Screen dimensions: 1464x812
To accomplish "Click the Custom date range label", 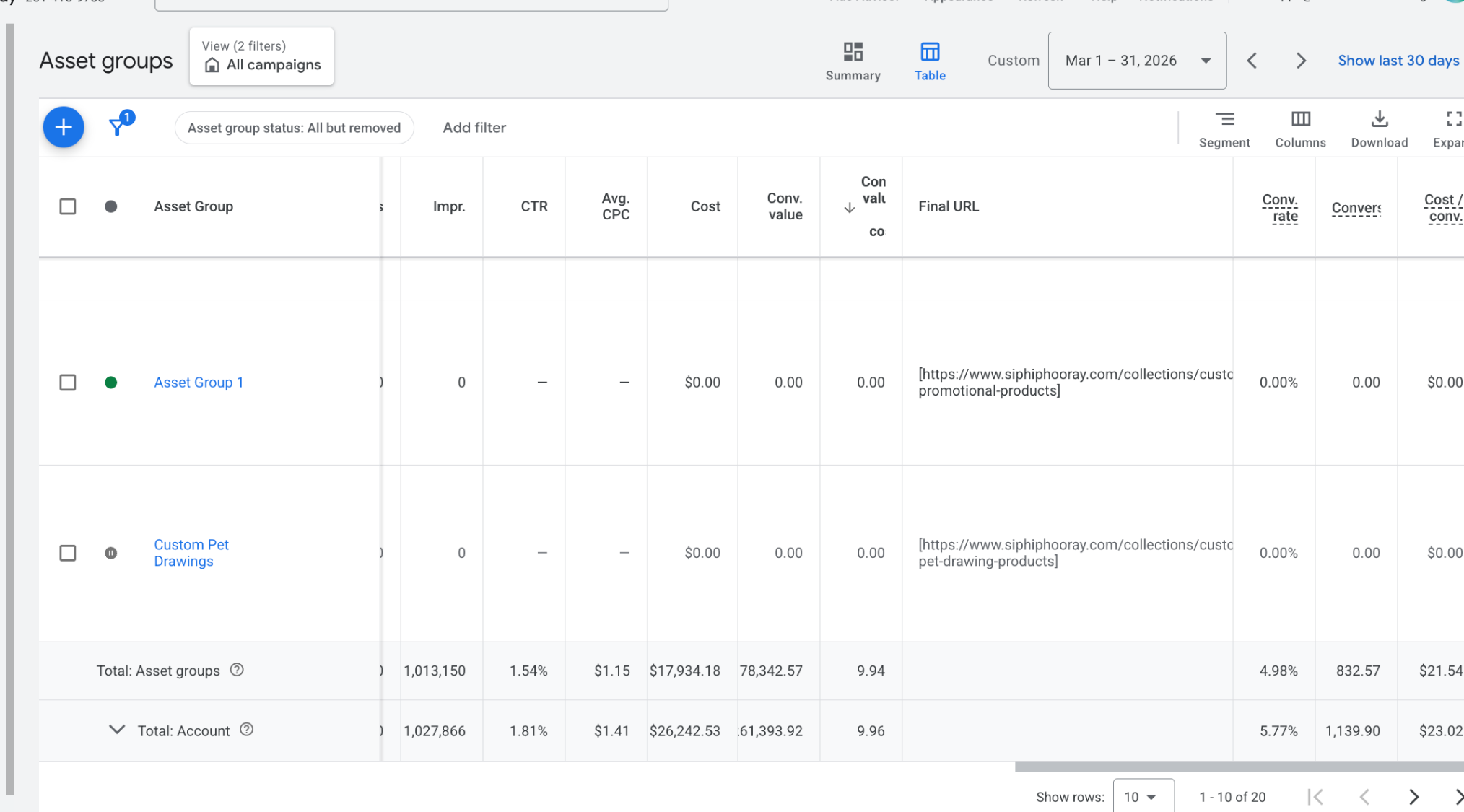I will (x=1014, y=61).
